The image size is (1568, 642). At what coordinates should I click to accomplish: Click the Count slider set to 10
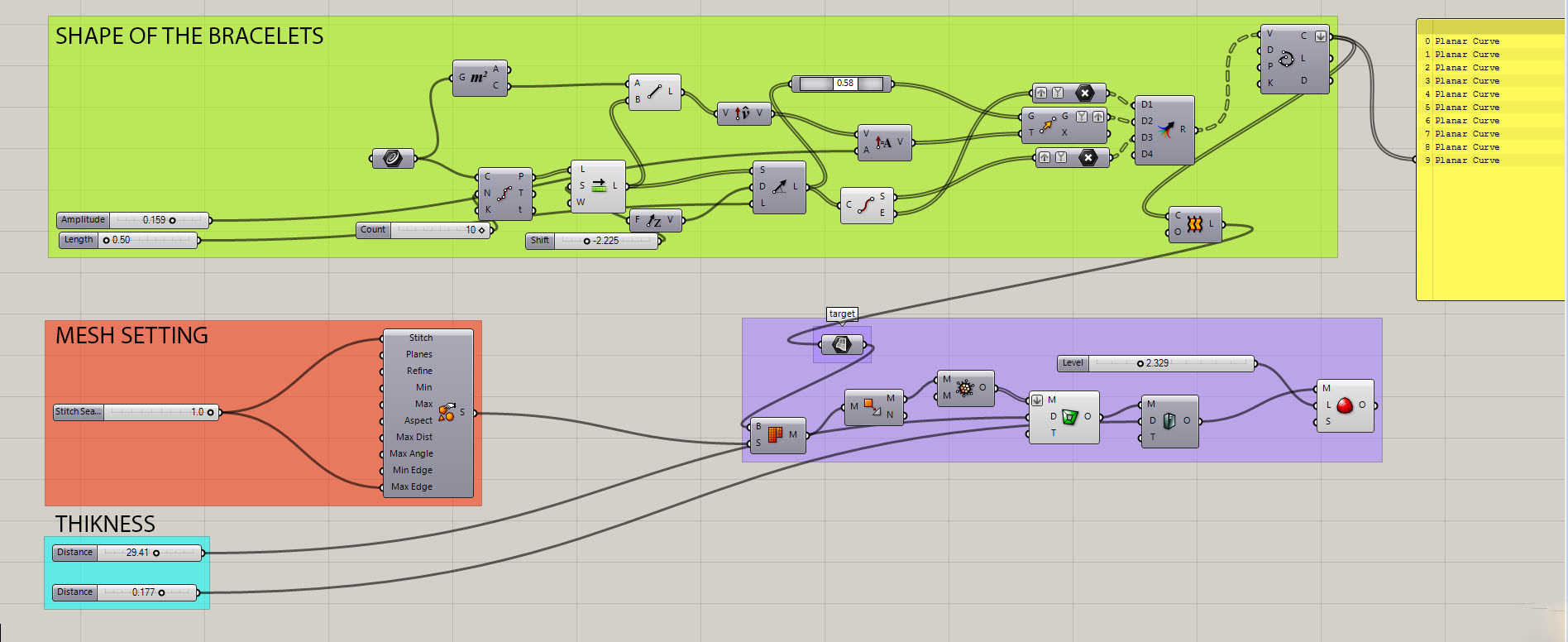438,230
